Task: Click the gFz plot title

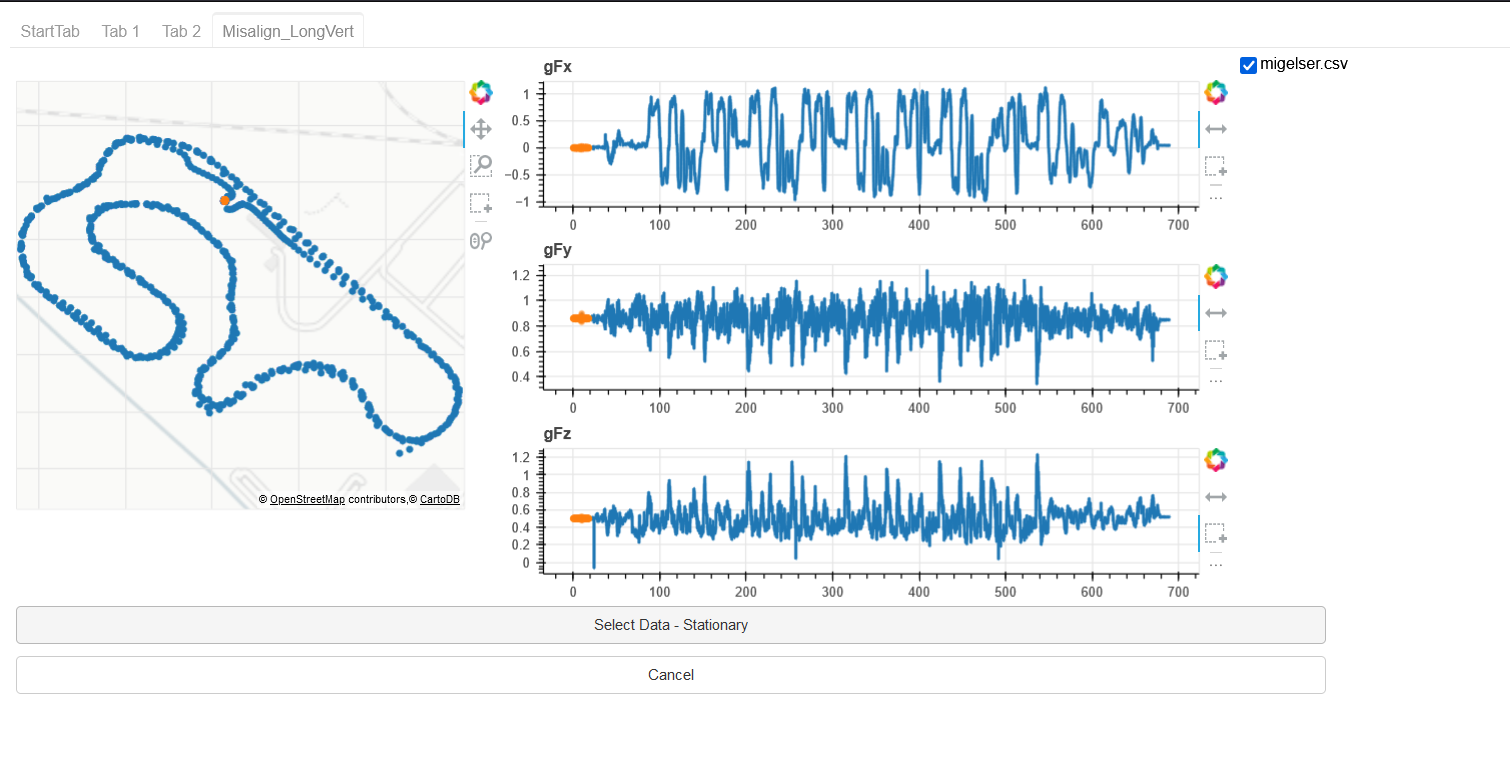Action: [x=558, y=434]
